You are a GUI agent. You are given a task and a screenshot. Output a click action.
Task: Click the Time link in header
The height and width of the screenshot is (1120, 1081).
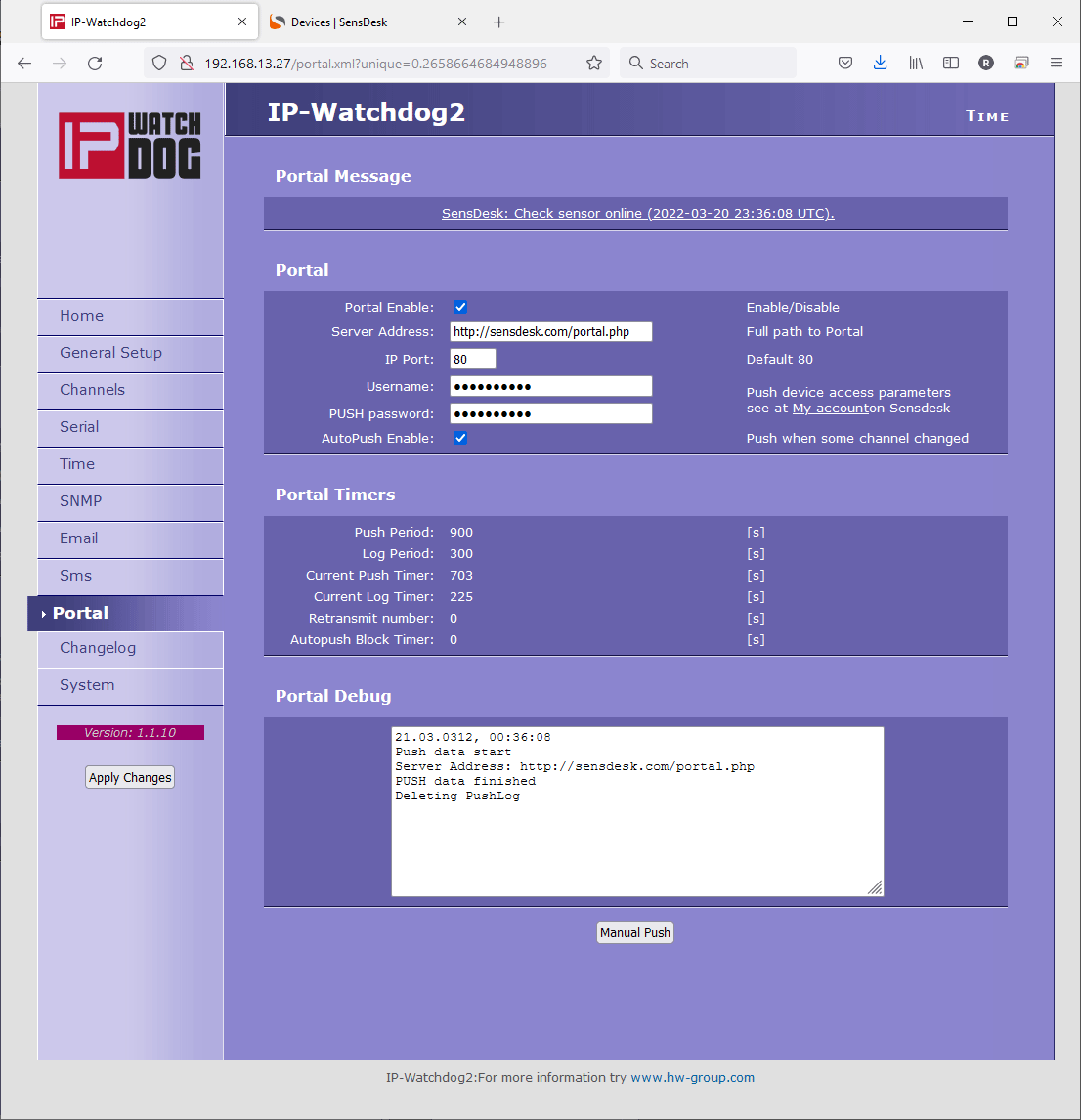click(987, 116)
